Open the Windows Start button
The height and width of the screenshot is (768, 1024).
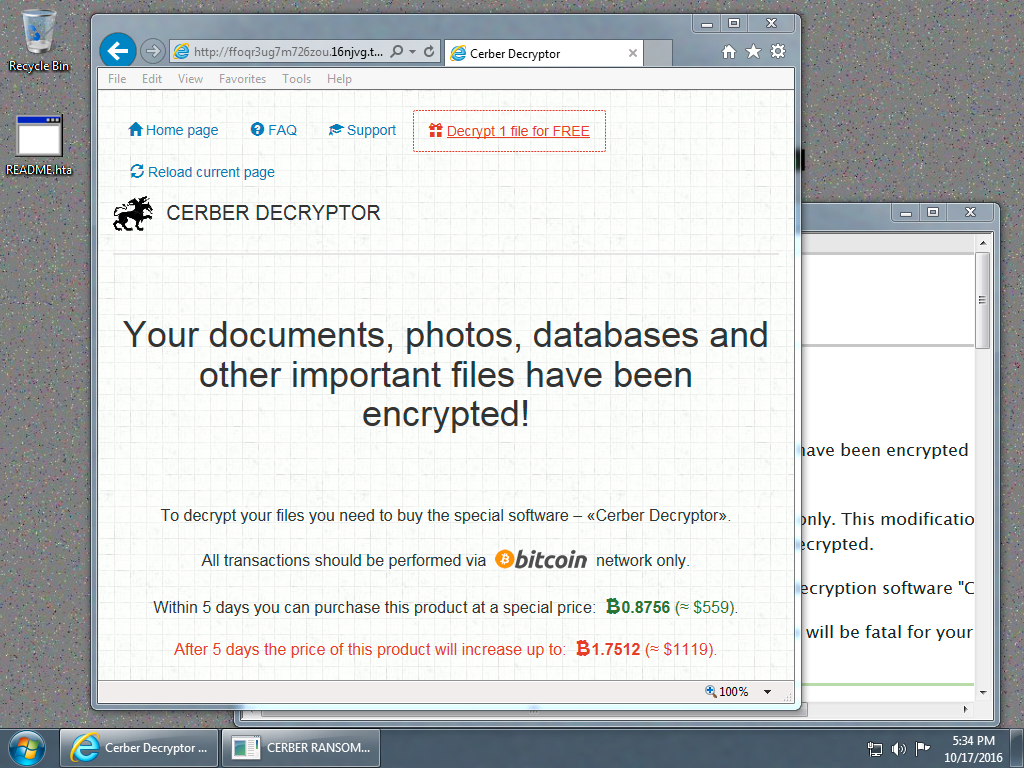click(27, 748)
